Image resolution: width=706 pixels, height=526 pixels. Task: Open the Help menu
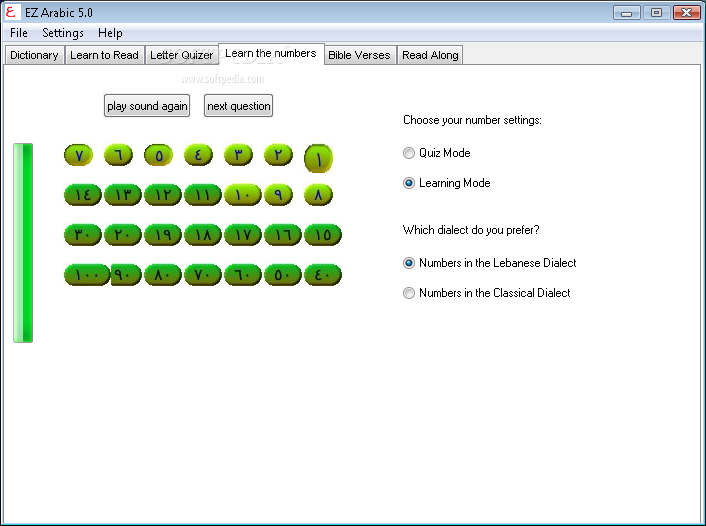point(110,33)
